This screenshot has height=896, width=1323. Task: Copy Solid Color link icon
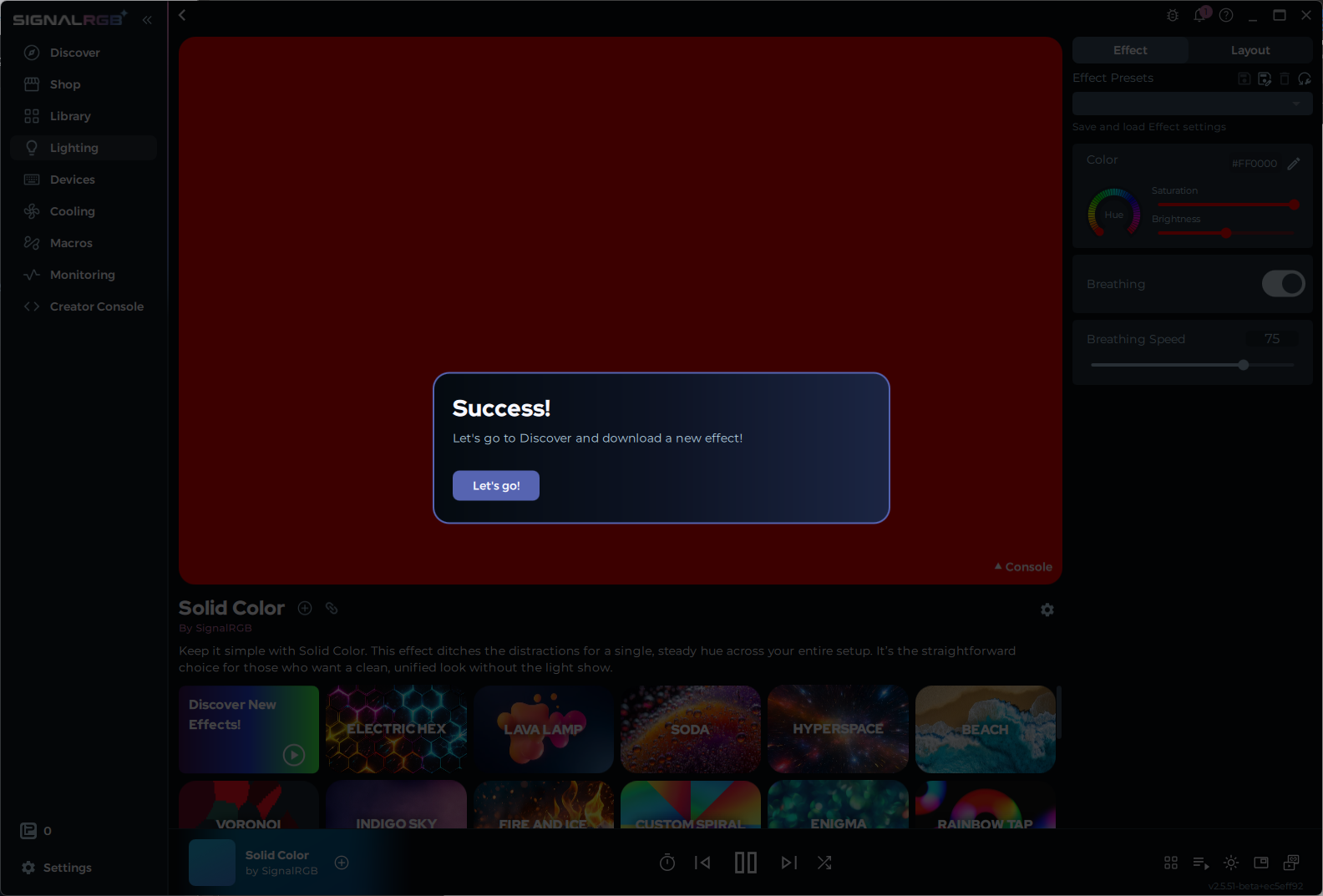(332, 608)
